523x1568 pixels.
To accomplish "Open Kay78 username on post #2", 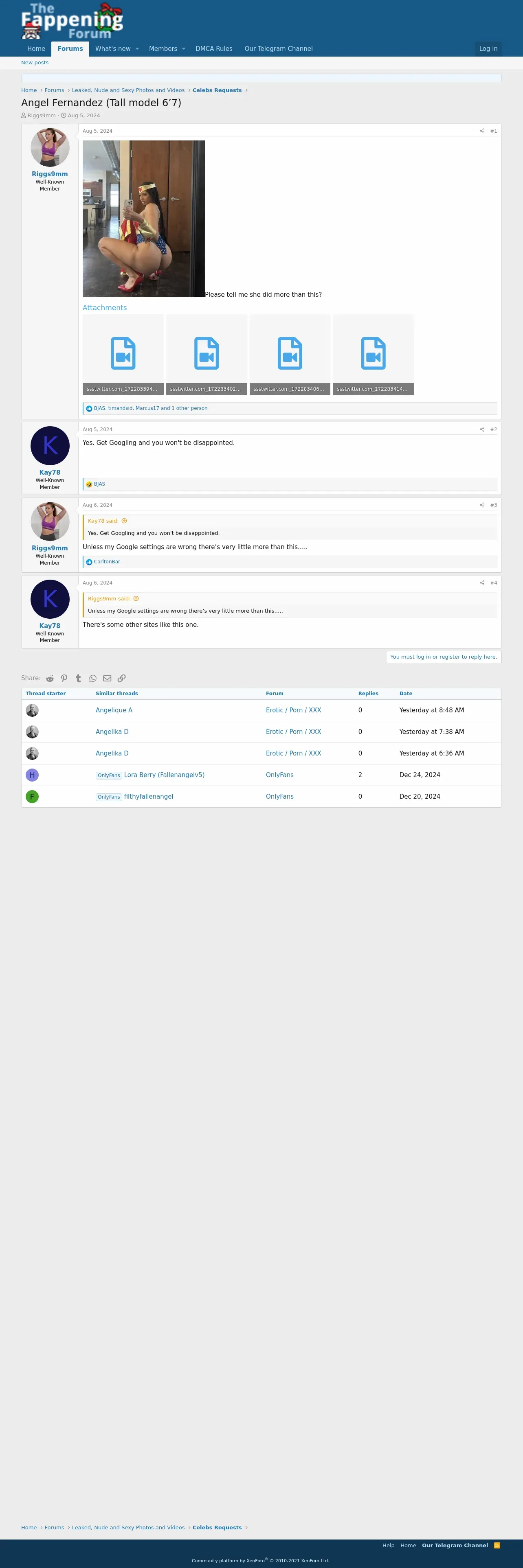I will coord(50,472).
